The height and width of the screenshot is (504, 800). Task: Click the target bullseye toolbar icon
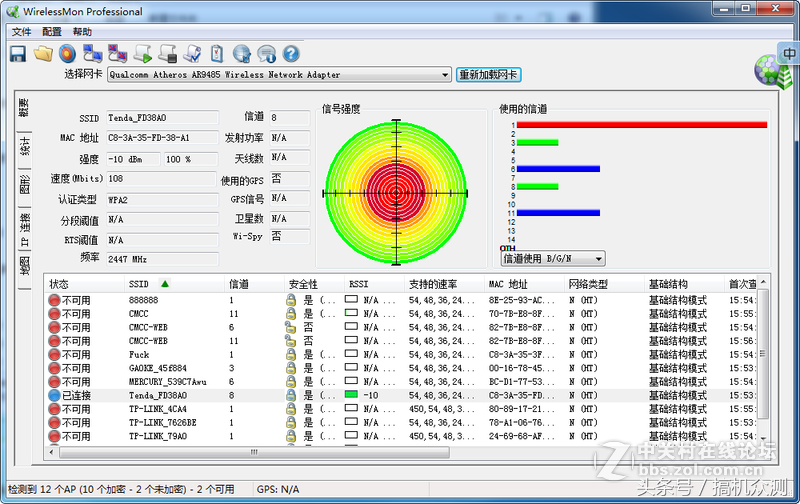pos(67,54)
